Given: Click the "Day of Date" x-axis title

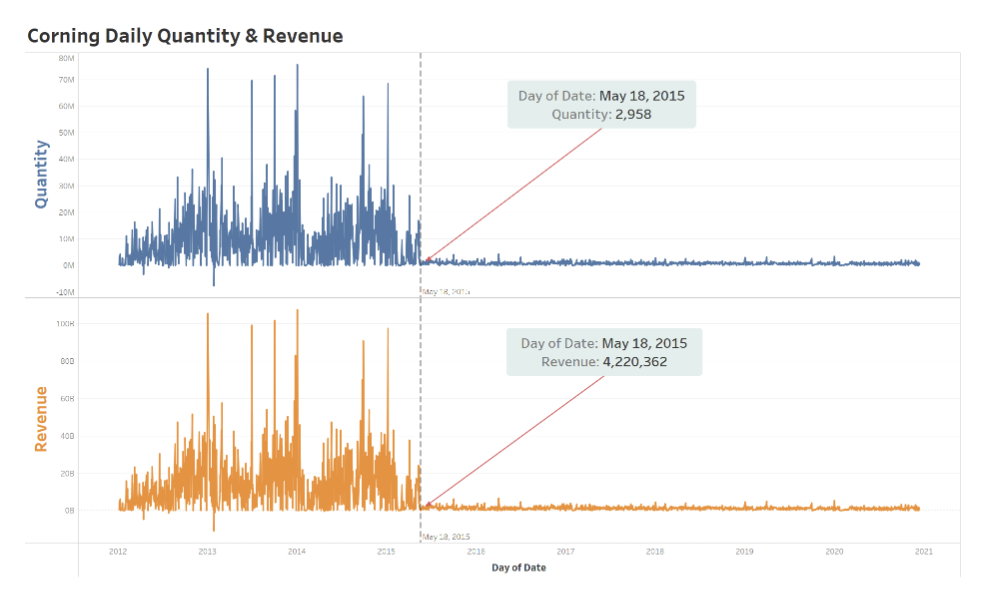Looking at the screenshot, I should pos(519,567).
